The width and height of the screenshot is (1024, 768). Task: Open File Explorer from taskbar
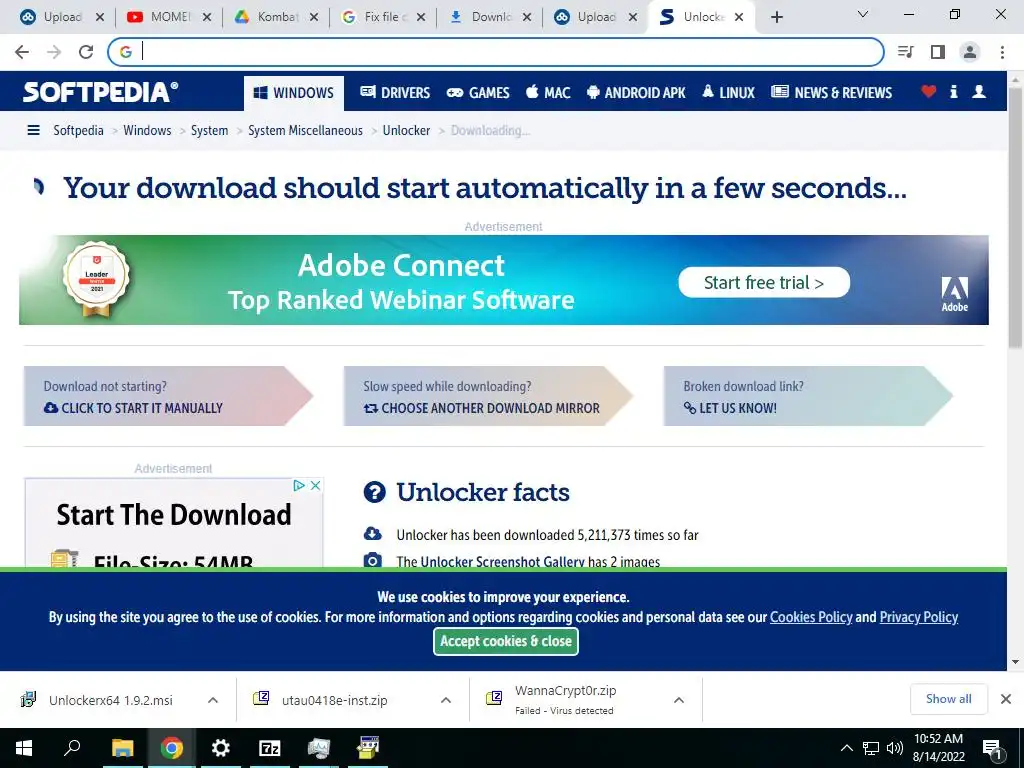click(122, 748)
